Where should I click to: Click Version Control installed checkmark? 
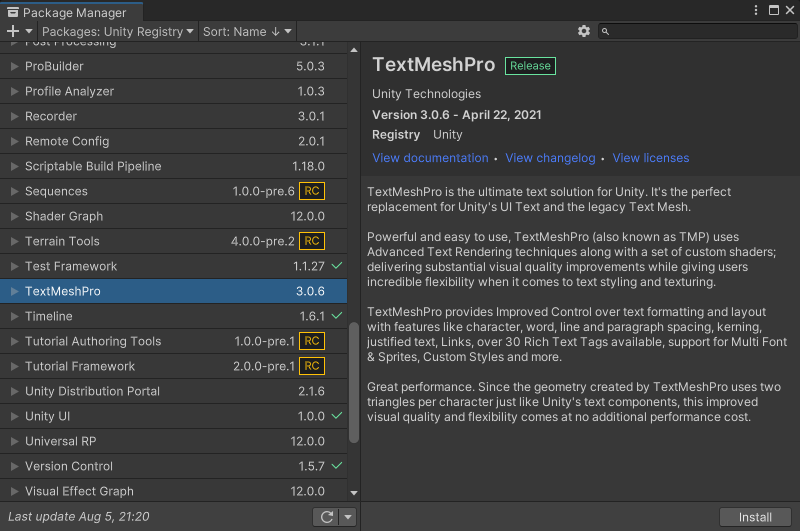(337, 466)
